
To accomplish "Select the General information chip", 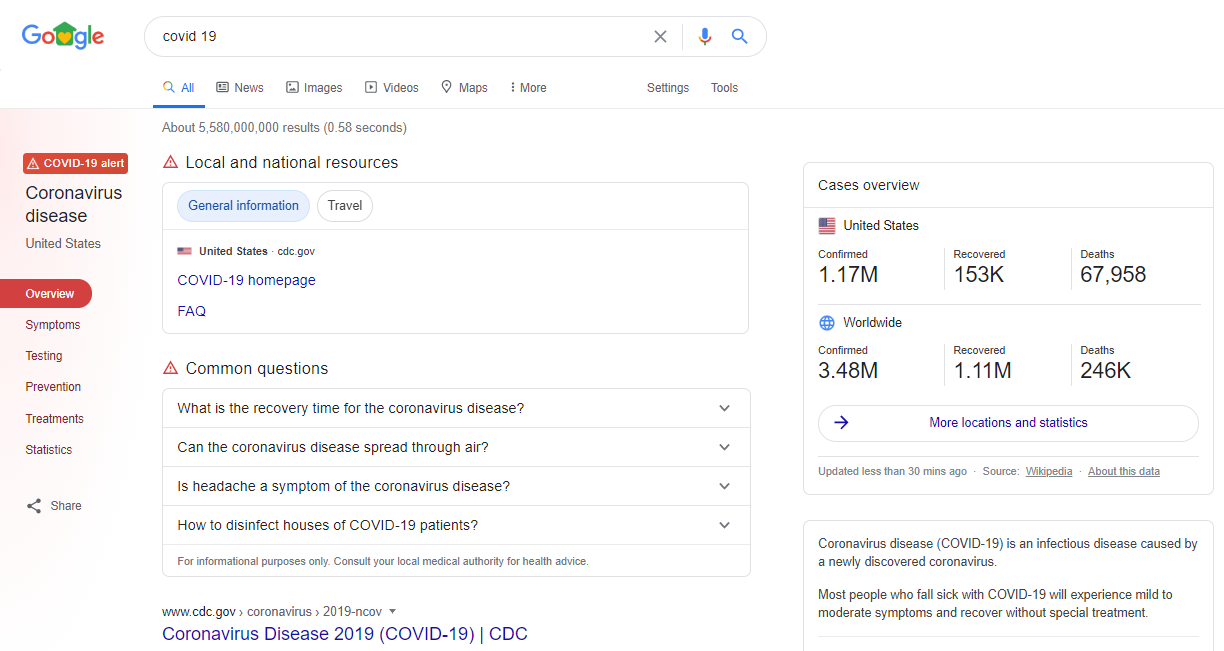I will 243,206.
